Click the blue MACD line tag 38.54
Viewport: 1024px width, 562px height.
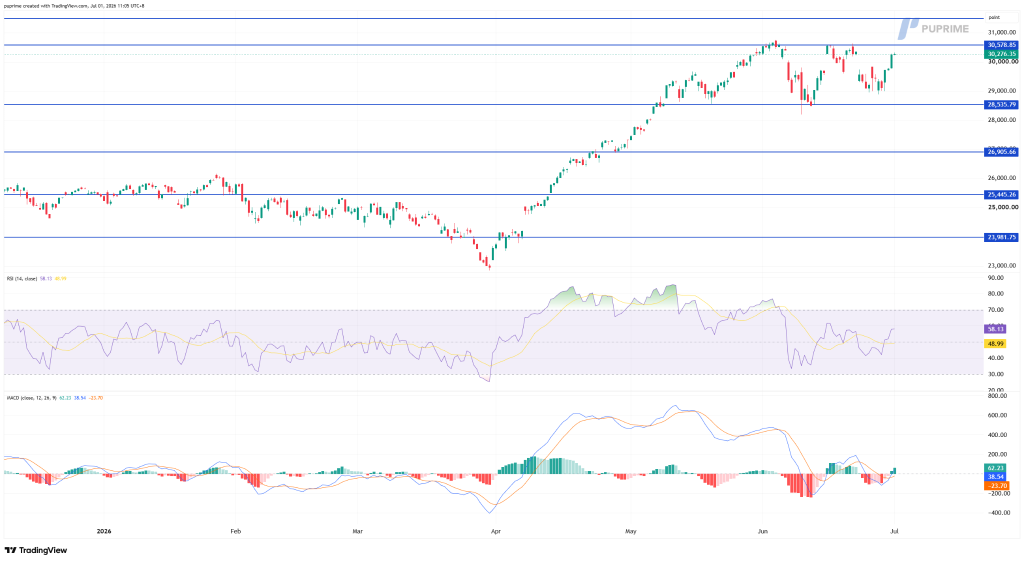point(997,476)
